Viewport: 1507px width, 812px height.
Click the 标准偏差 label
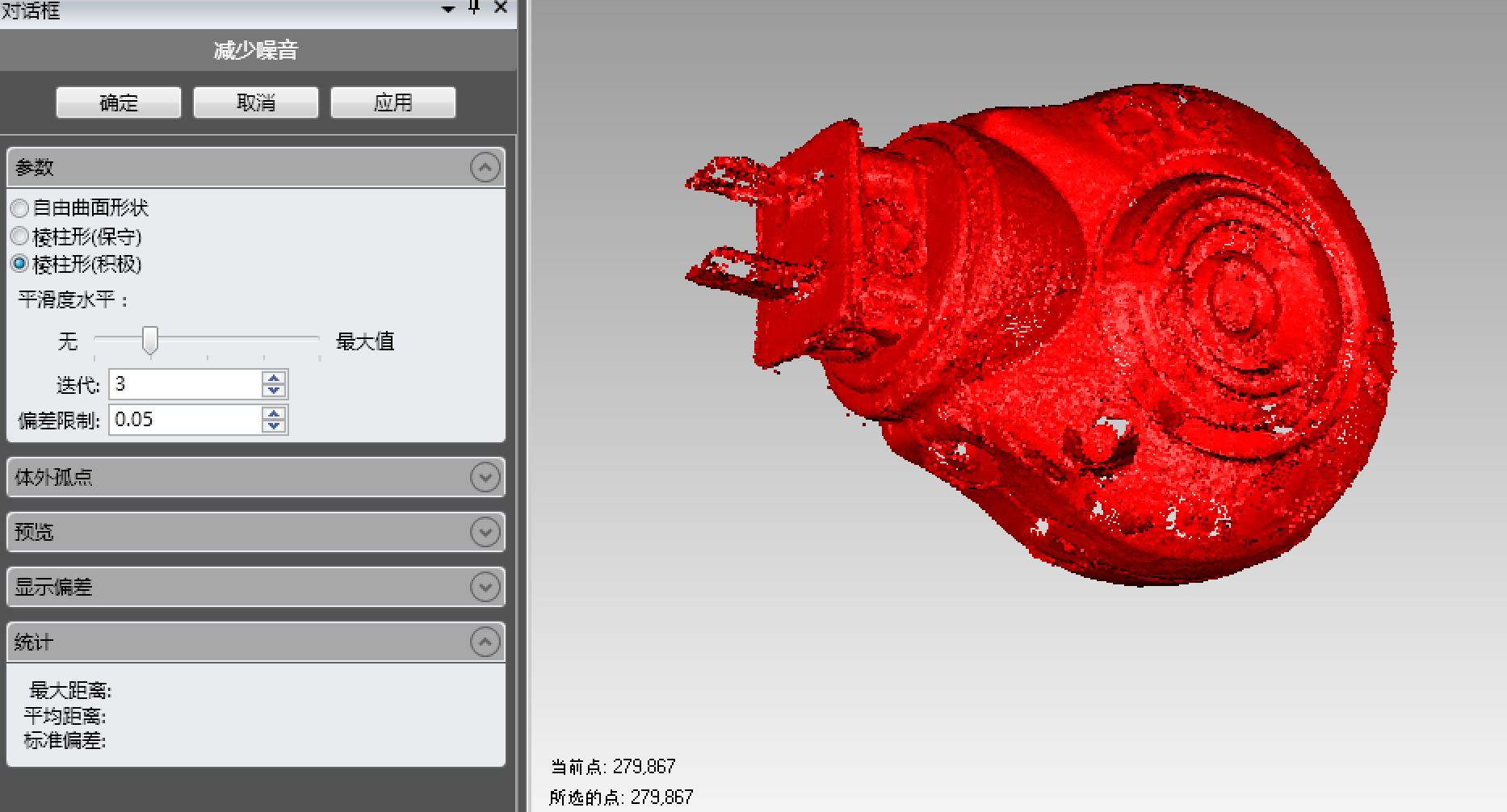65,740
